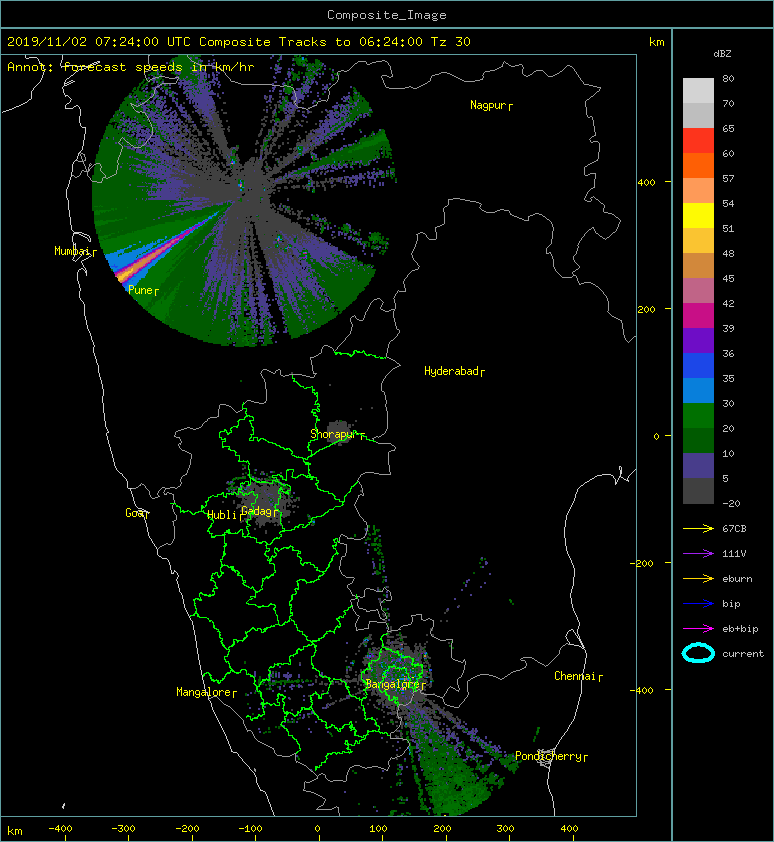This screenshot has height=842, width=774.
Task: Click the yellow 67CB arrow legend icon
Action: tap(698, 529)
